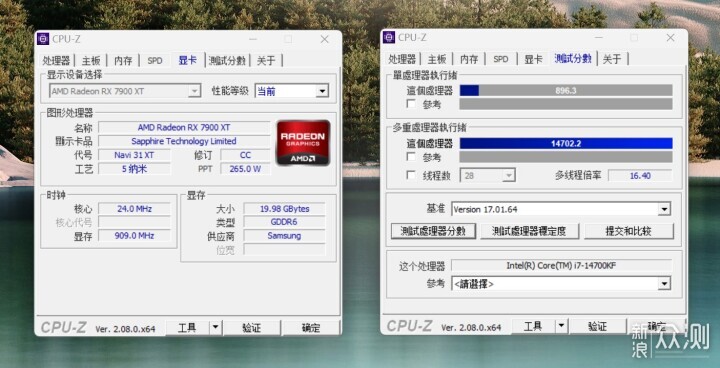Click version text Ver. 2.08.0.x64 in left window

(x=125, y=329)
